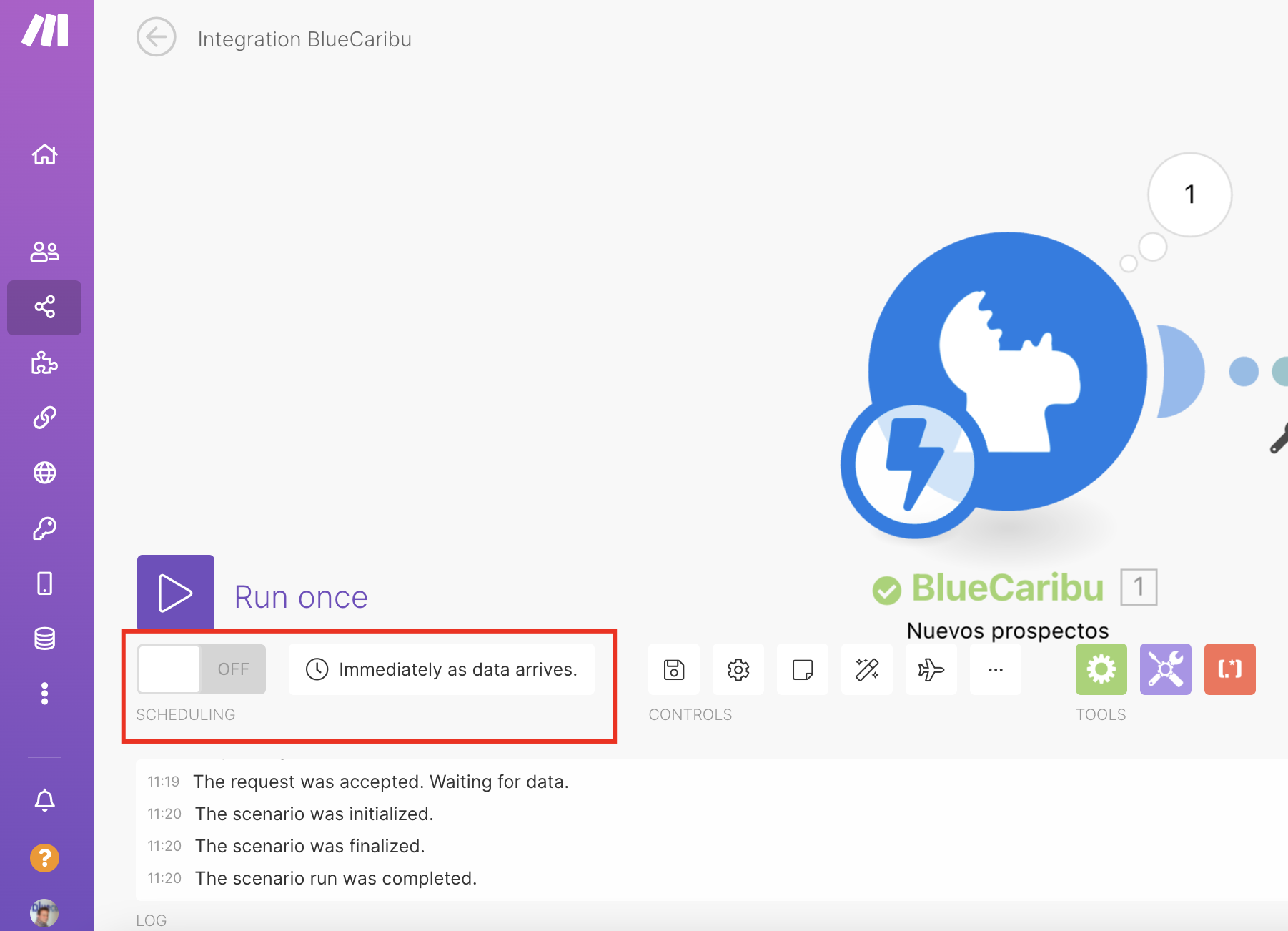Open the controls three-dots more menu
The height and width of the screenshot is (931, 1288).
click(x=996, y=669)
